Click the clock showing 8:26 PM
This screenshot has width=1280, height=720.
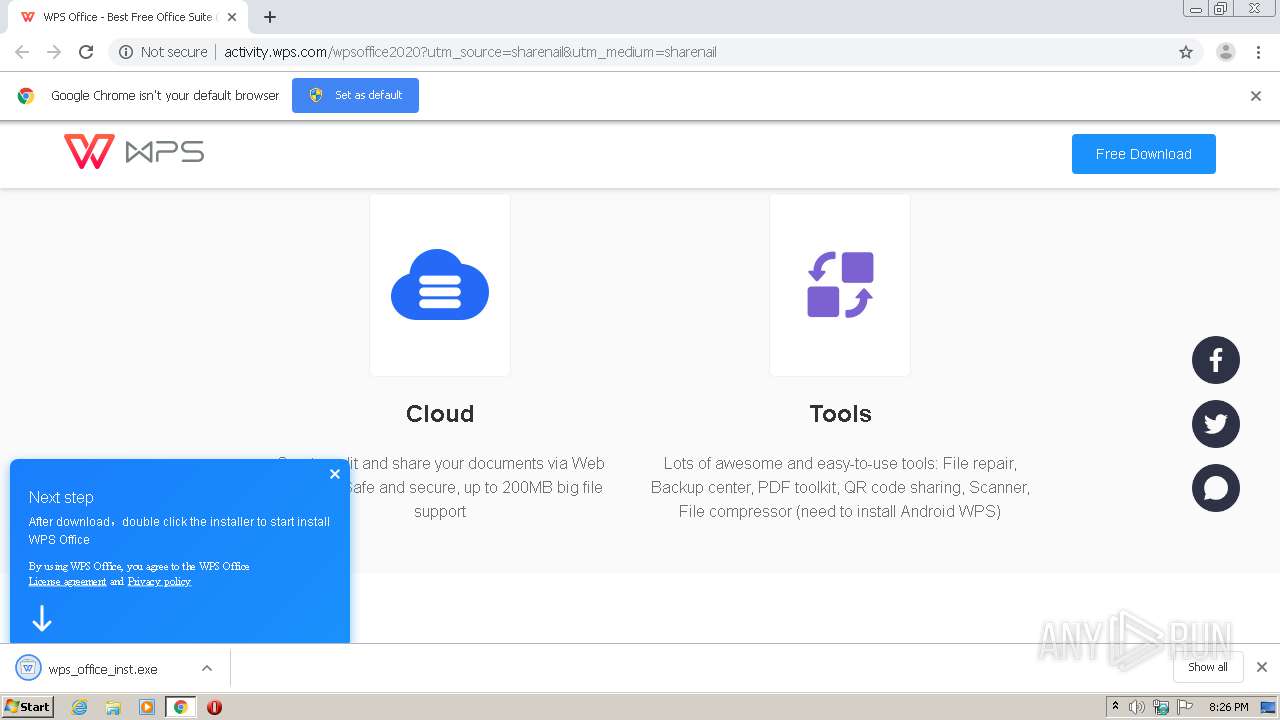[1228, 707]
